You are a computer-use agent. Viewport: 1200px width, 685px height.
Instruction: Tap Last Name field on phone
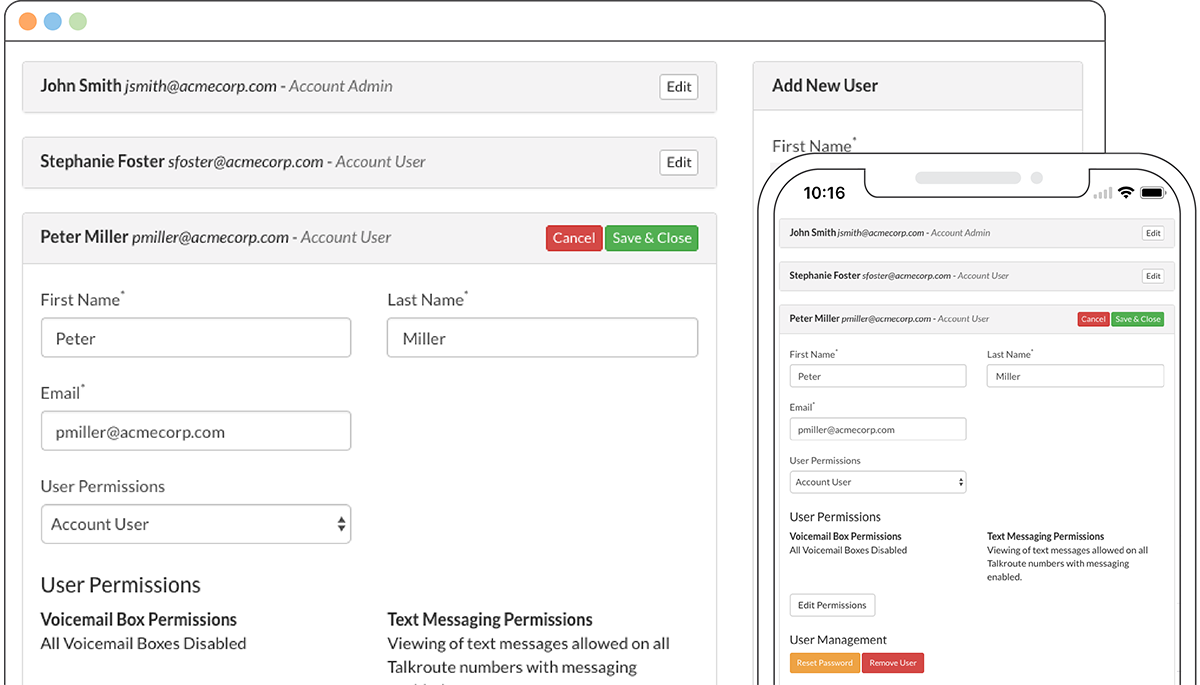pyautogui.click(x=1075, y=376)
